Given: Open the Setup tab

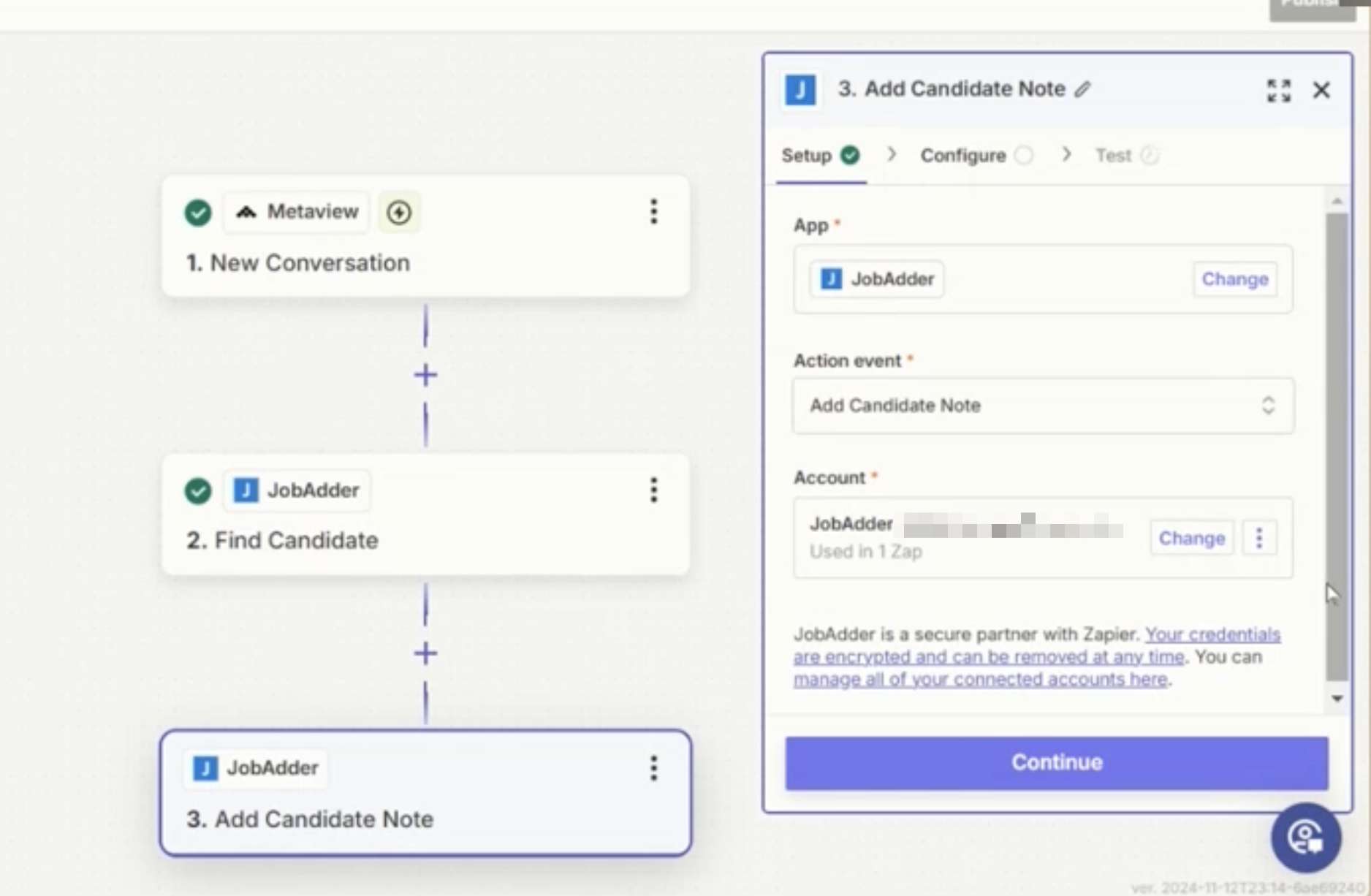Looking at the screenshot, I should point(807,156).
